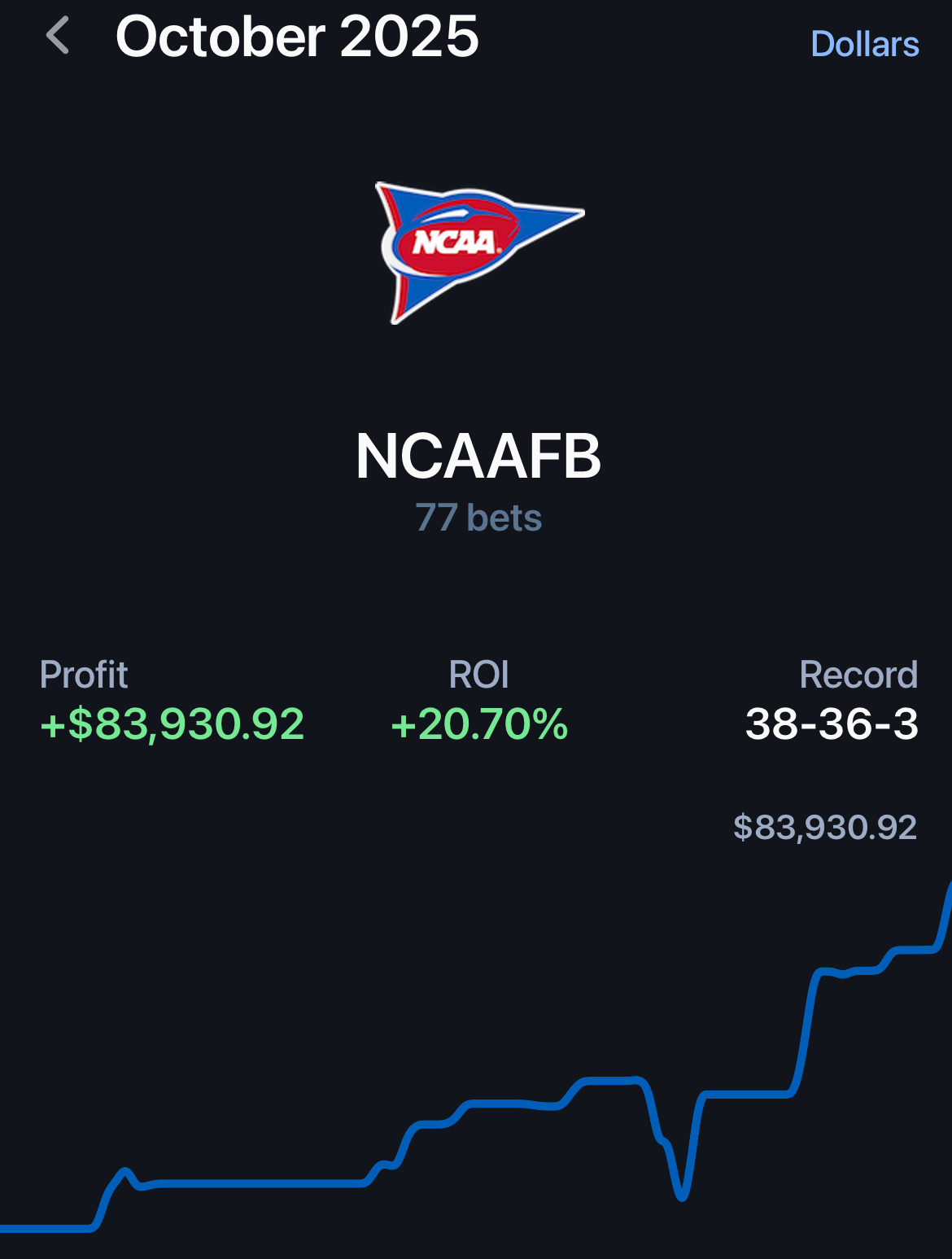Click the NCAA football pennant logo
Screen dimensions: 952x1259
pyautogui.click(x=478, y=251)
